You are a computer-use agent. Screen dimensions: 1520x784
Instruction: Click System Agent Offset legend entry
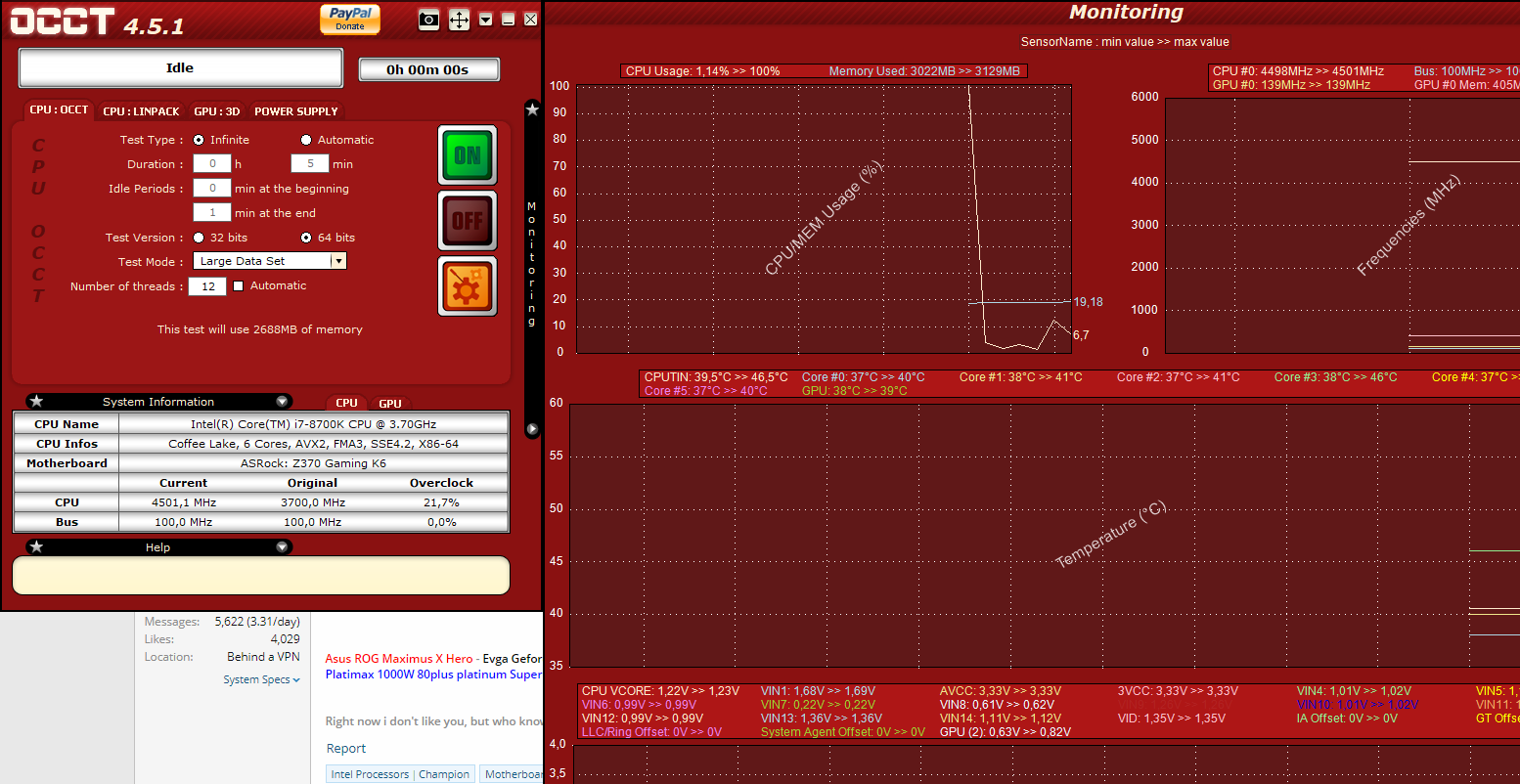coord(843,732)
